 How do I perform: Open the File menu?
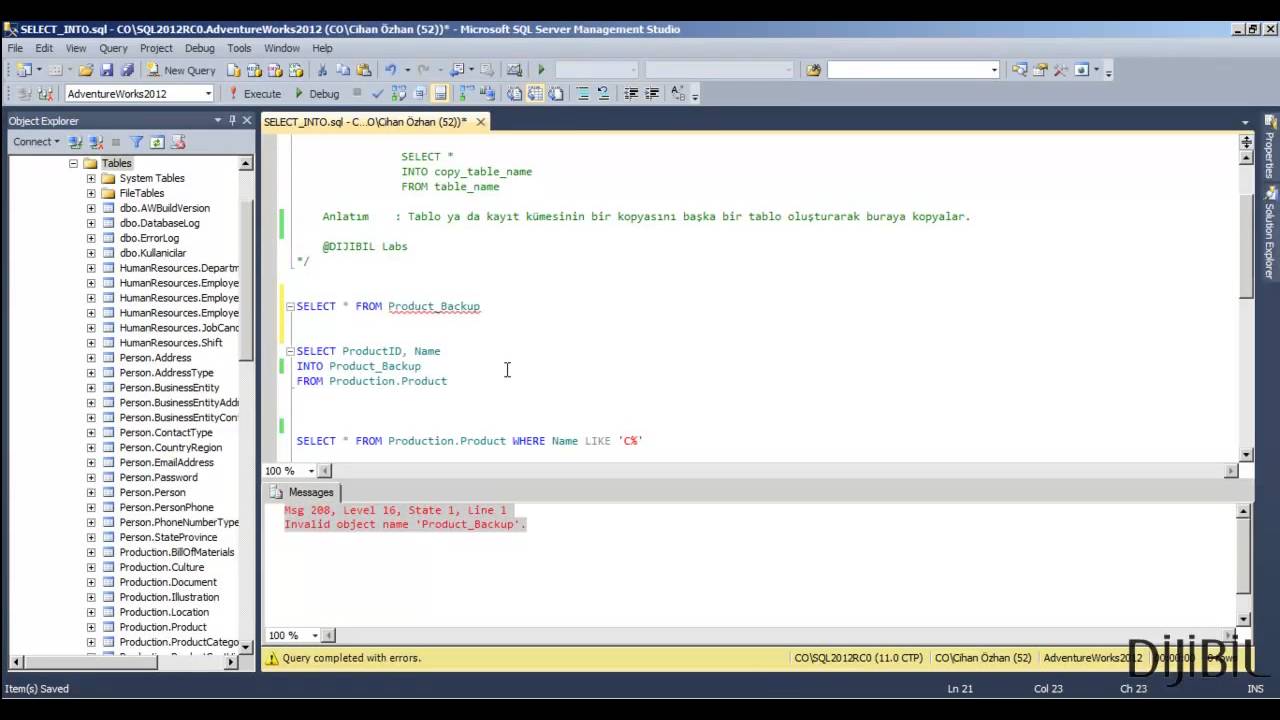click(15, 48)
